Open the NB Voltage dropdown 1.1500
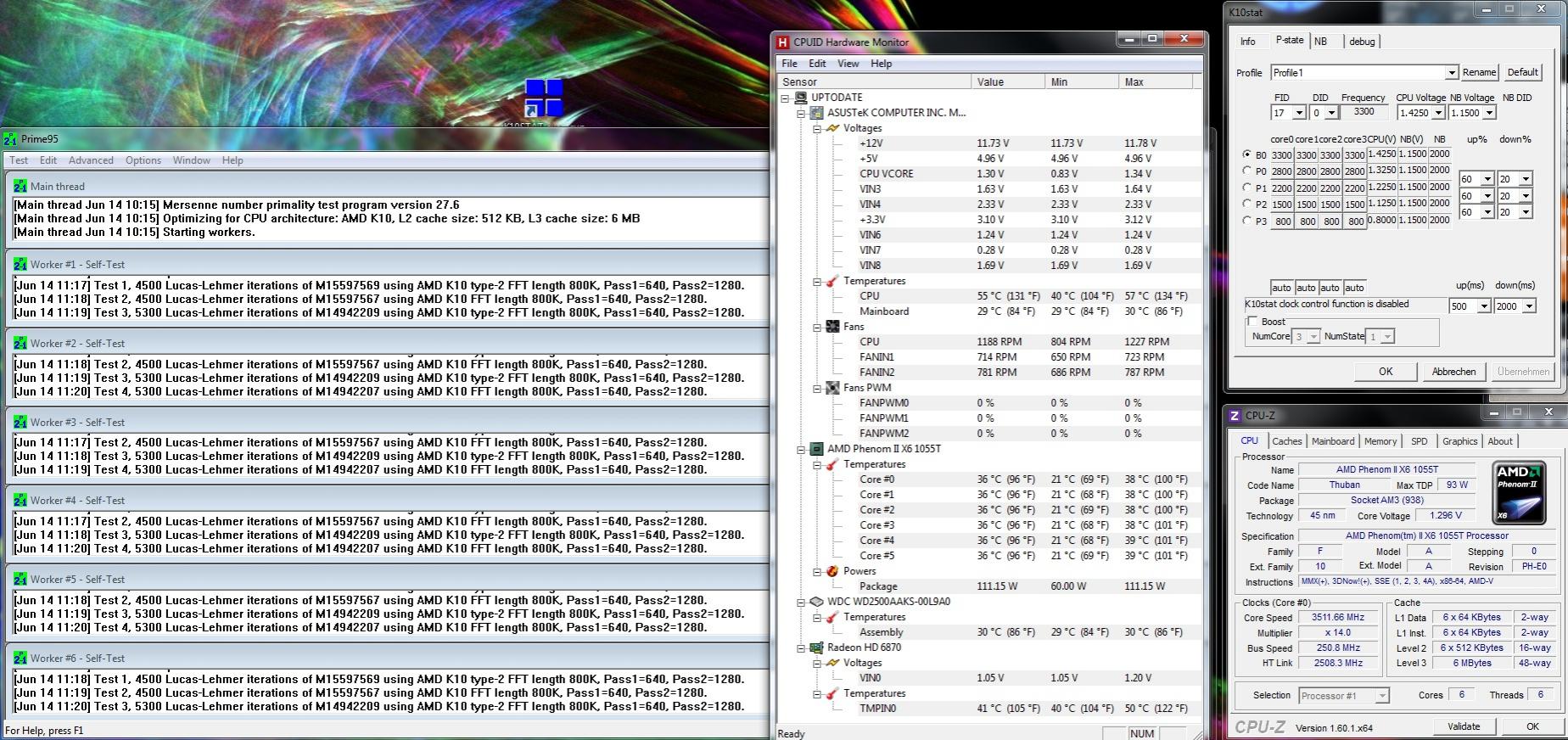 1488,113
